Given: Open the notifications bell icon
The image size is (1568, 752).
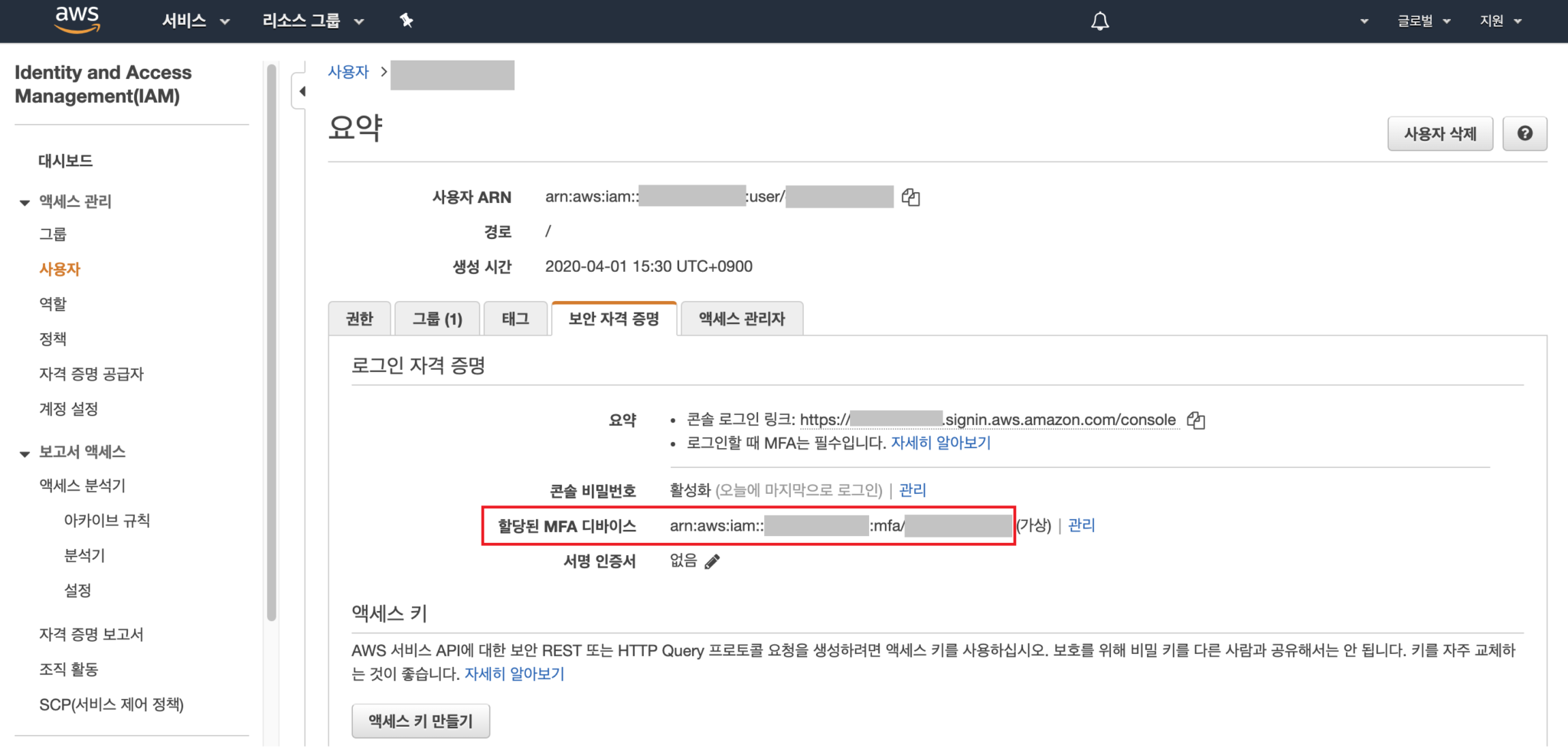Looking at the screenshot, I should coord(1099,21).
